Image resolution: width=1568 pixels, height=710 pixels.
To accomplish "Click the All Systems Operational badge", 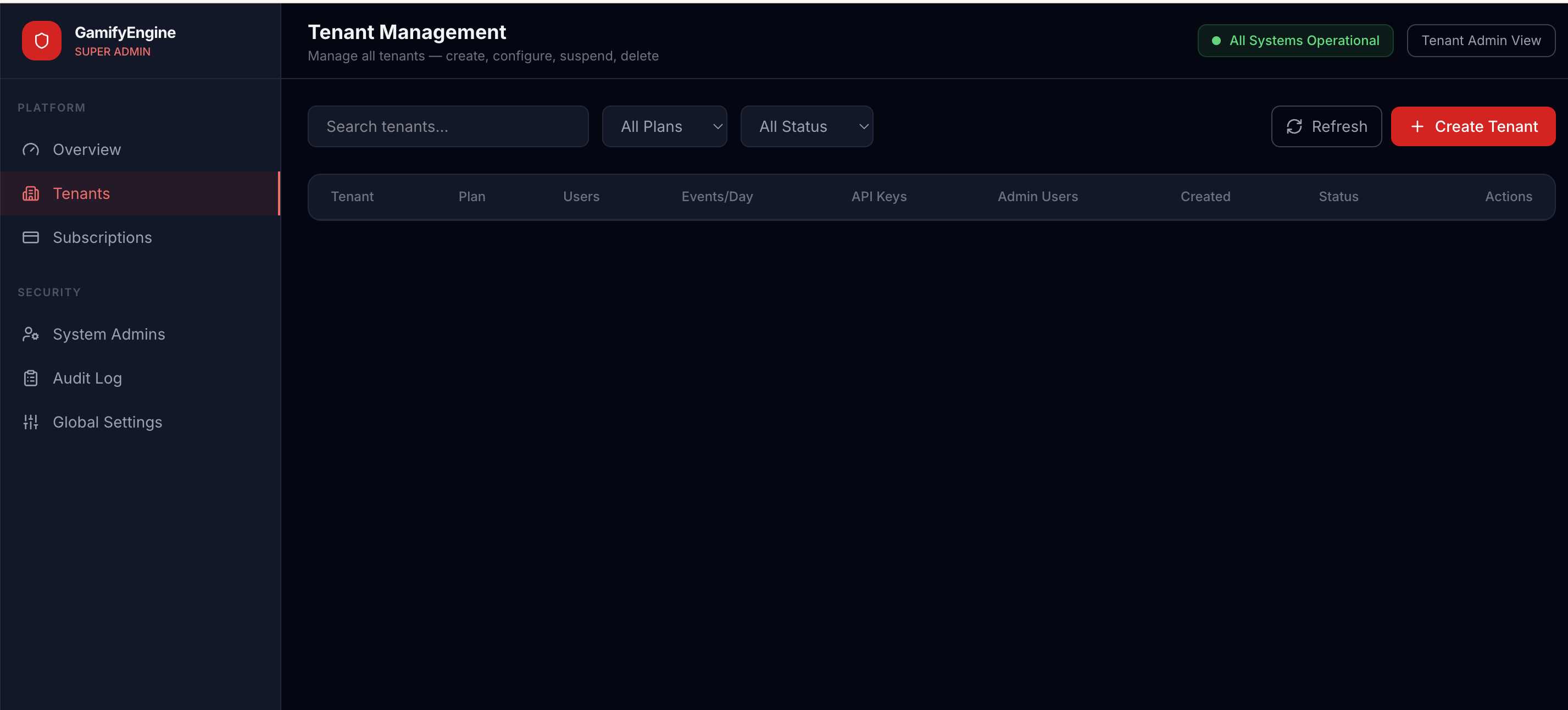I will (x=1295, y=40).
